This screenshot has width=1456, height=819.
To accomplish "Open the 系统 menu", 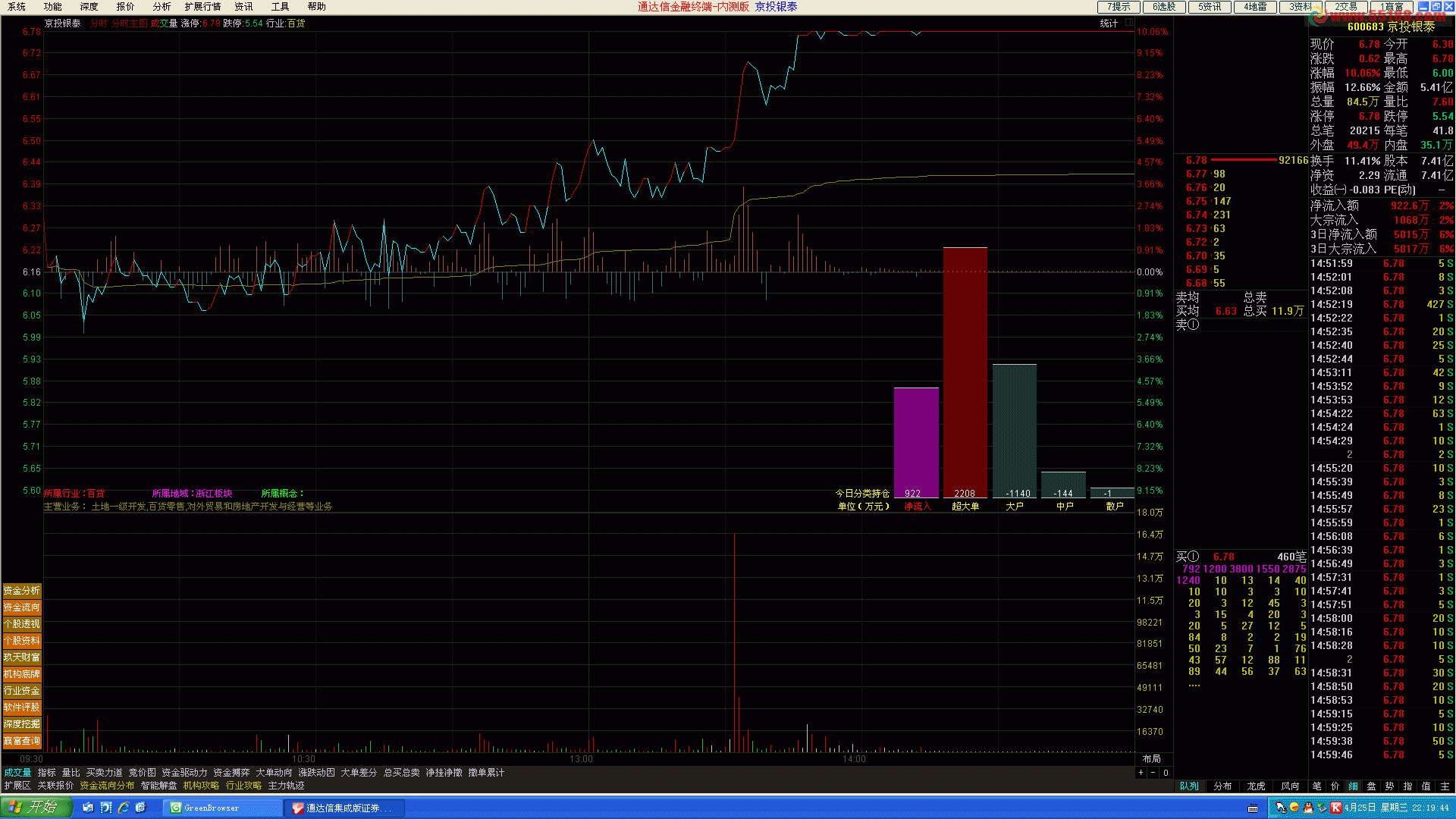I will coord(17,6).
